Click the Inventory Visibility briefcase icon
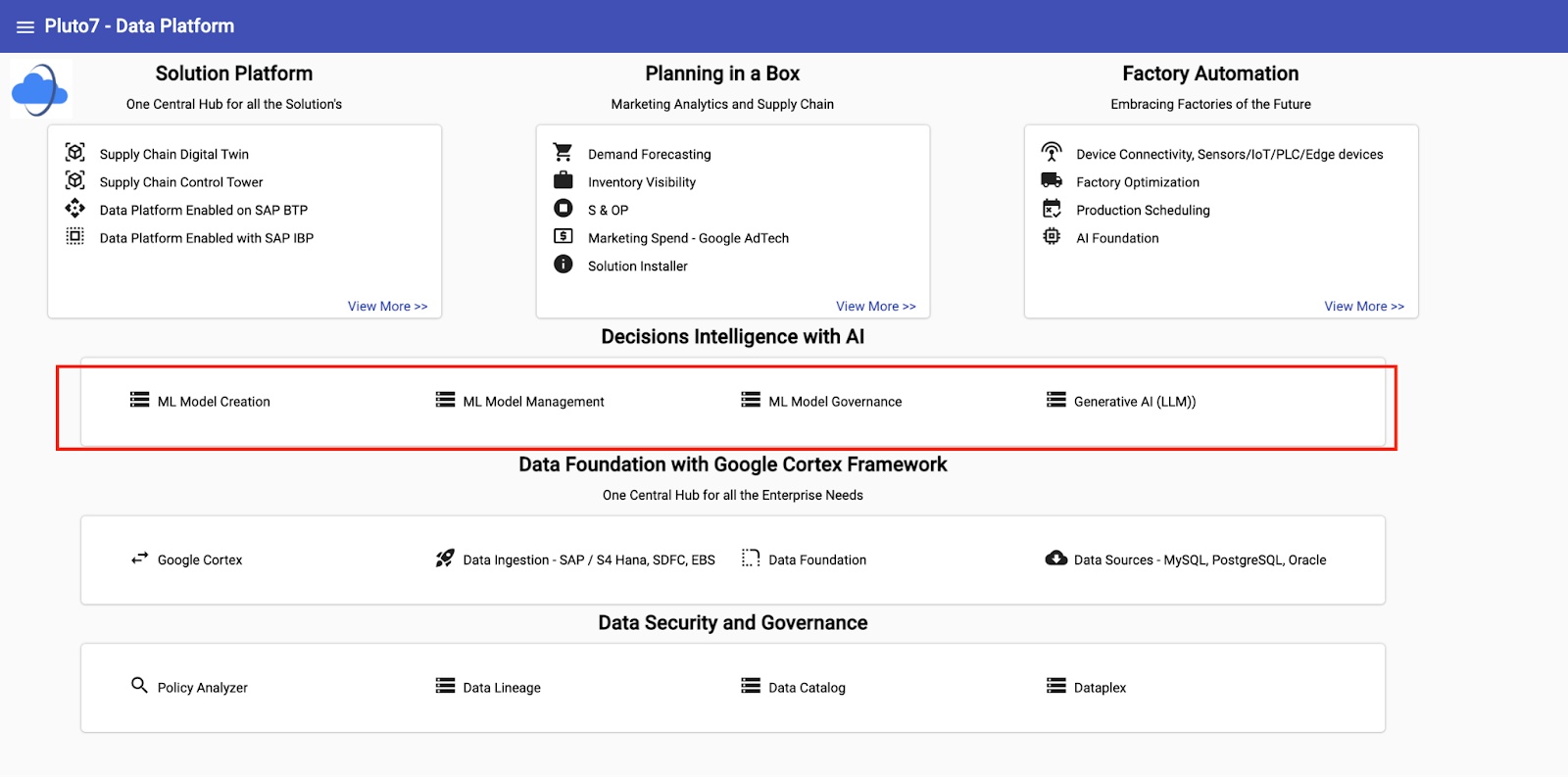This screenshot has width=1568, height=777. tap(563, 180)
